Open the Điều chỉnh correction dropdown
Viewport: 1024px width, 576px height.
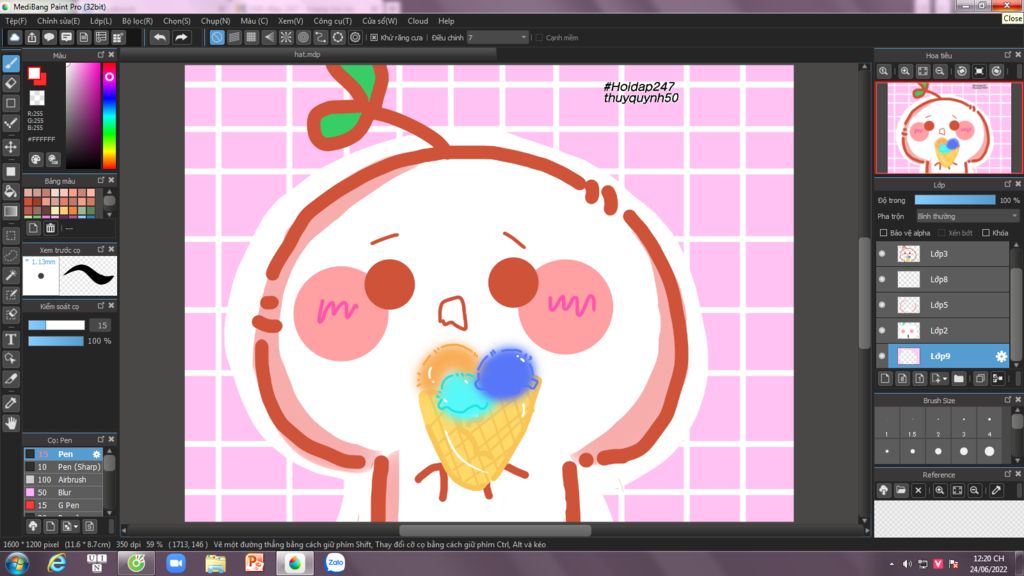tap(497, 38)
